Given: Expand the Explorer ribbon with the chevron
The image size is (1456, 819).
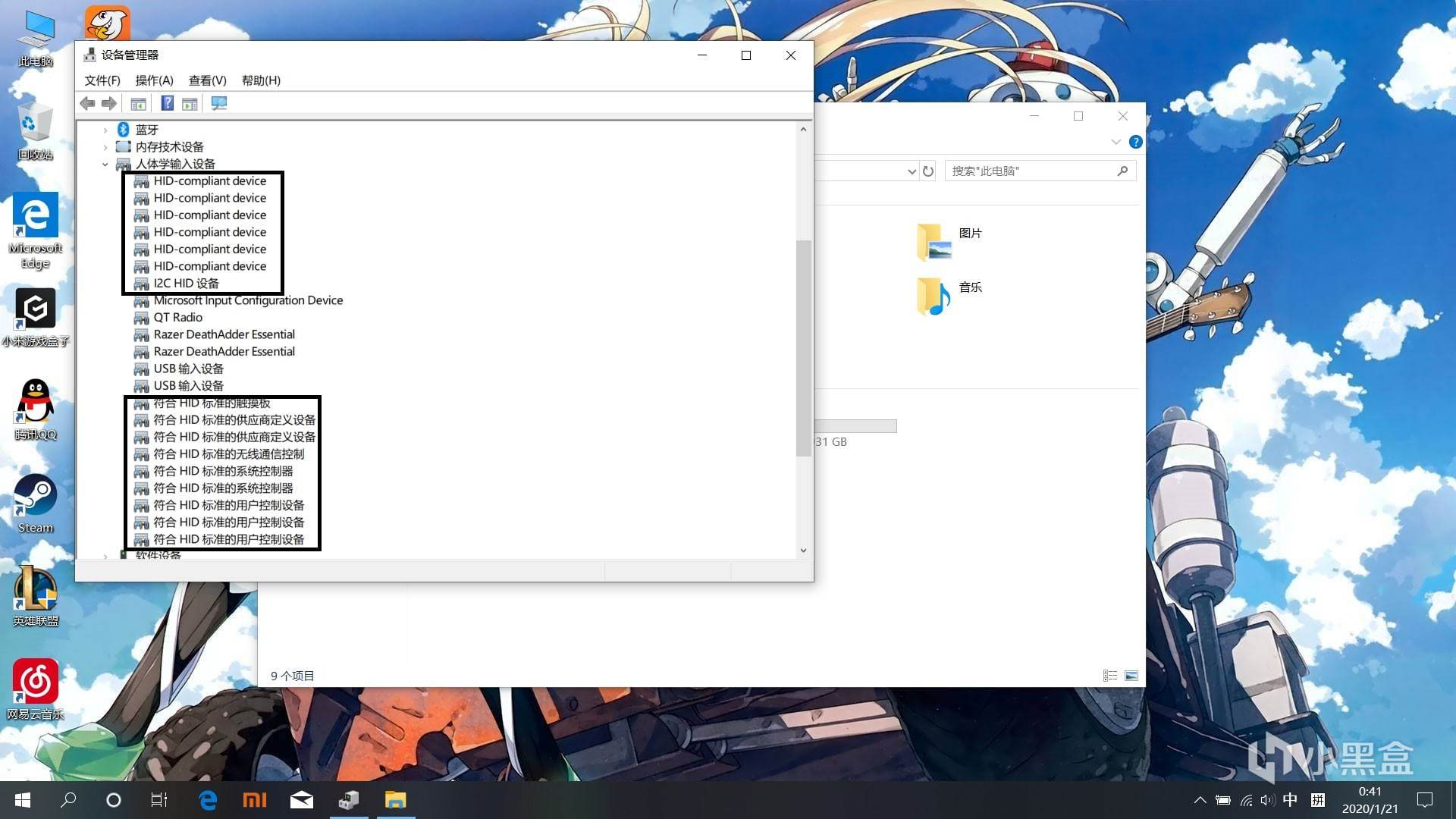Looking at the screenshot, I should click(1116, 142).
